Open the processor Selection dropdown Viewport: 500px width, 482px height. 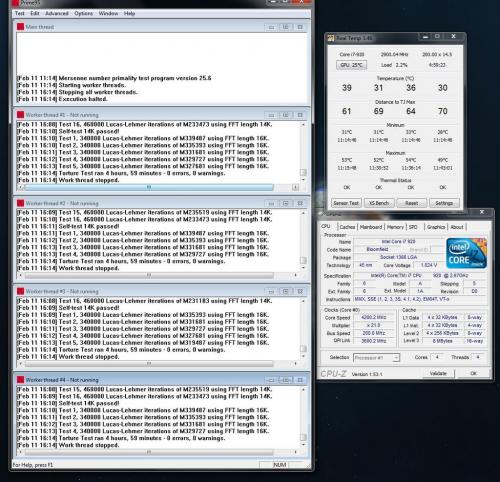click(x=376, y=358)
